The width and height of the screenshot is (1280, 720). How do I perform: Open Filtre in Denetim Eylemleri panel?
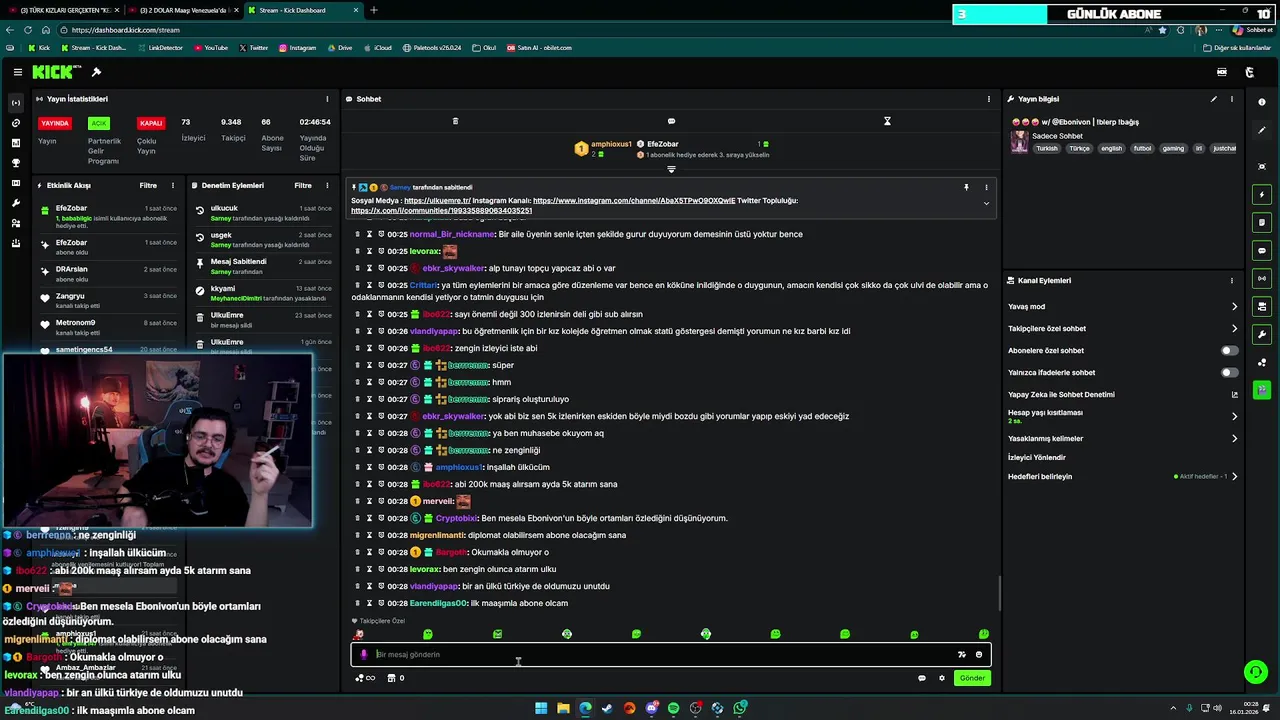click(303, 185)
